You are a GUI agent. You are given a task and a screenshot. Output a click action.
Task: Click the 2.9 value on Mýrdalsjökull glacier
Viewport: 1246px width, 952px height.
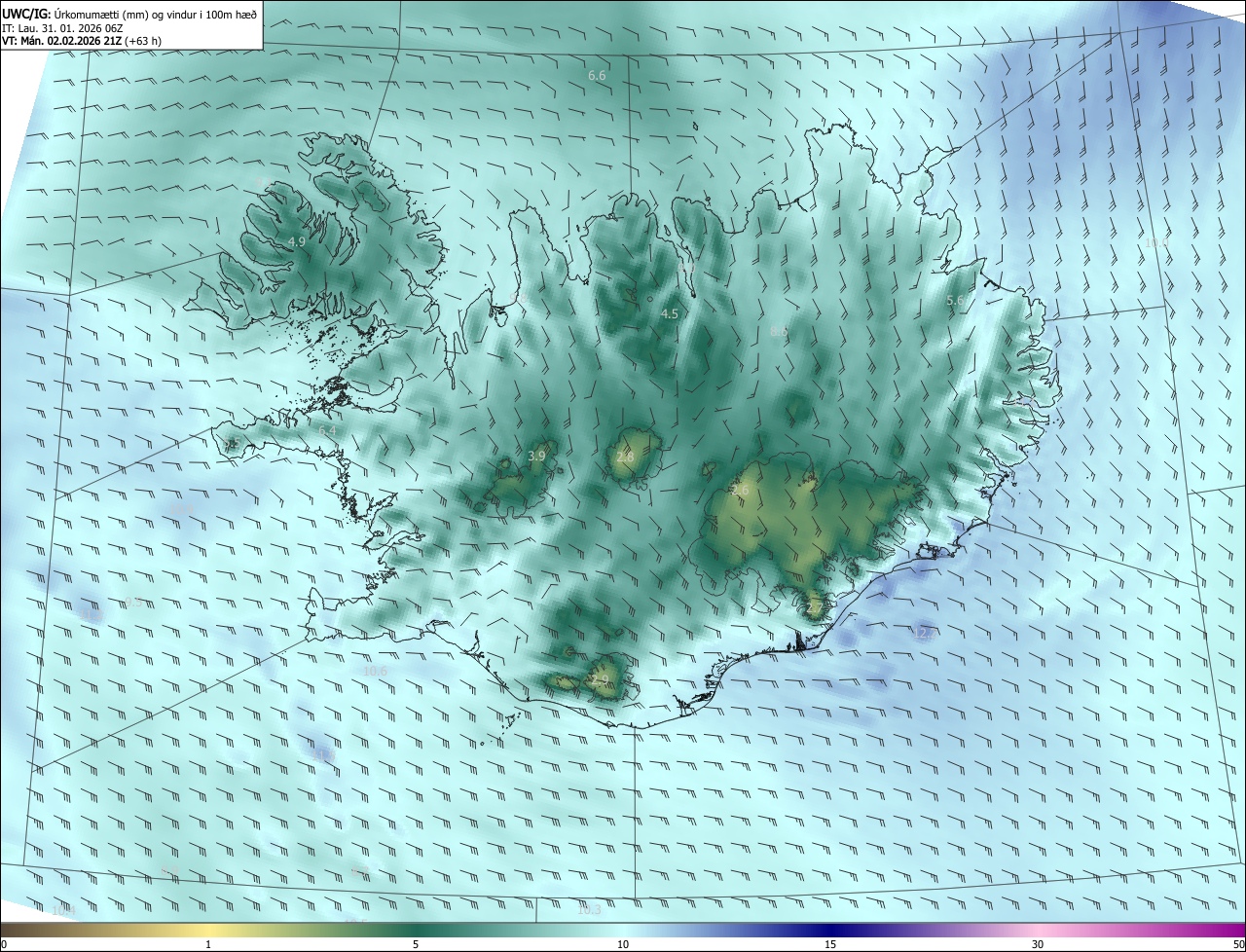(599, 679)
